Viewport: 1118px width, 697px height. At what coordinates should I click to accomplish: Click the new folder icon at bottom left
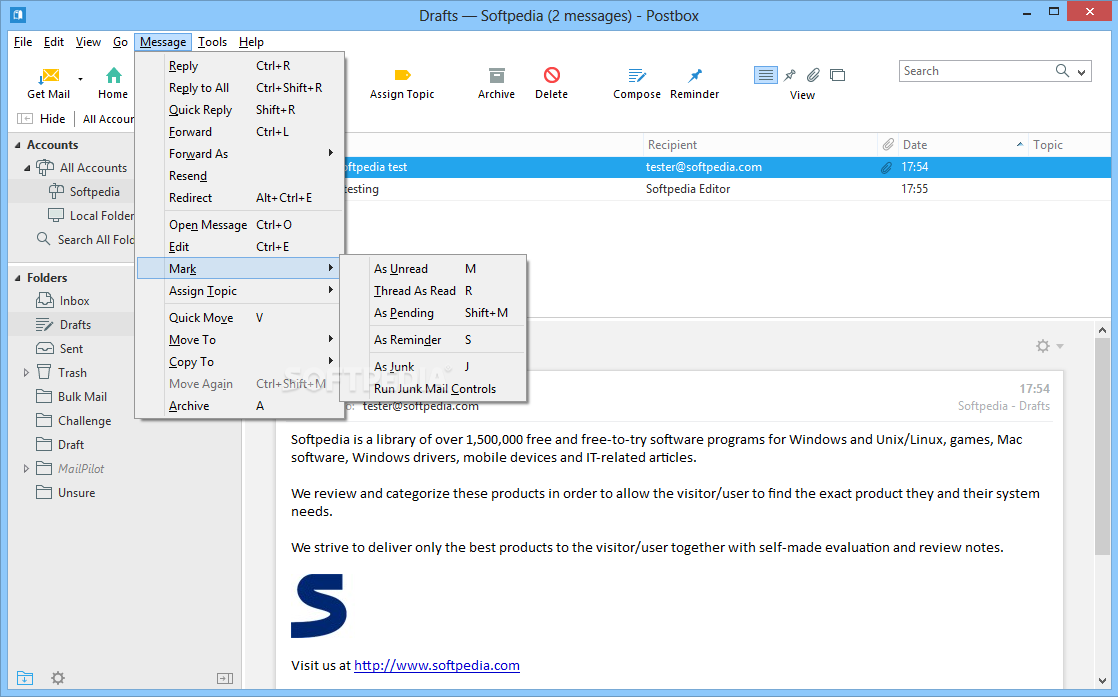pyautogui.click(x=25, y=678)
